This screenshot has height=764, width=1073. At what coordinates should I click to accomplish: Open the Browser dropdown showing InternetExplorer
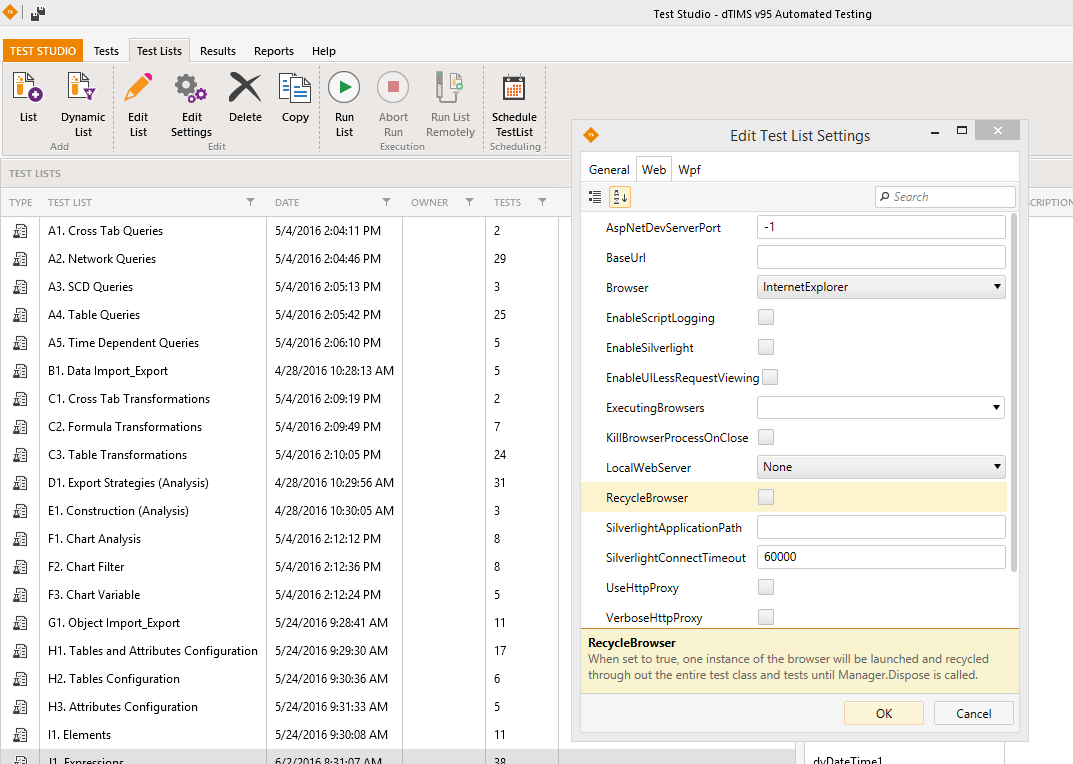pos(881,287)
